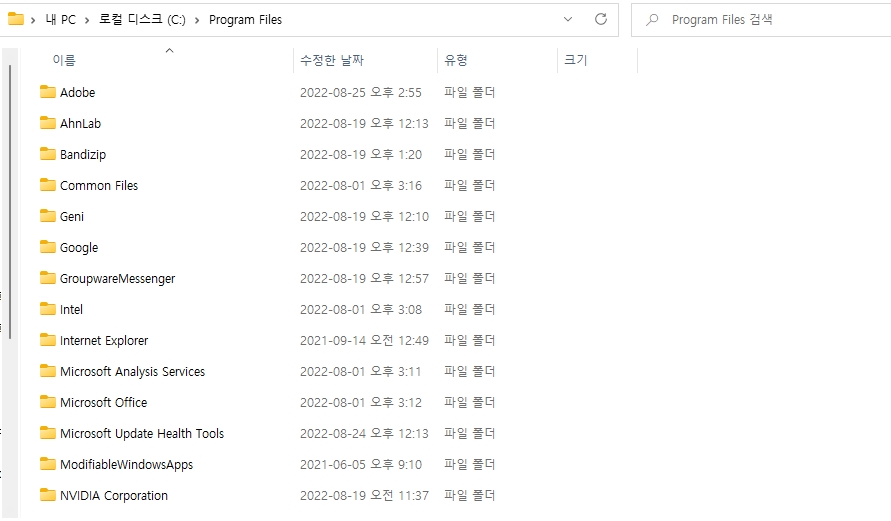Screen dimensions: 891x521
Task: Click the search magnifier icon
Action: click(x=652, y=20)
